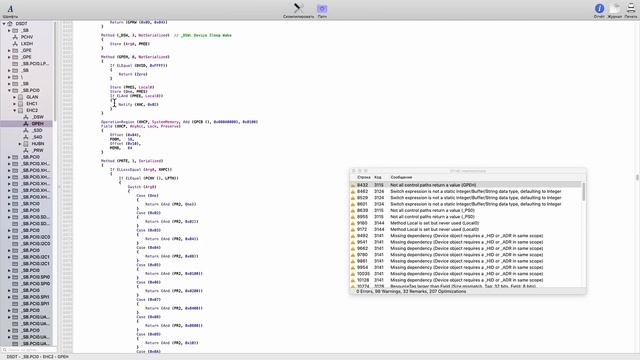Sort report by Строка column header

363,177
